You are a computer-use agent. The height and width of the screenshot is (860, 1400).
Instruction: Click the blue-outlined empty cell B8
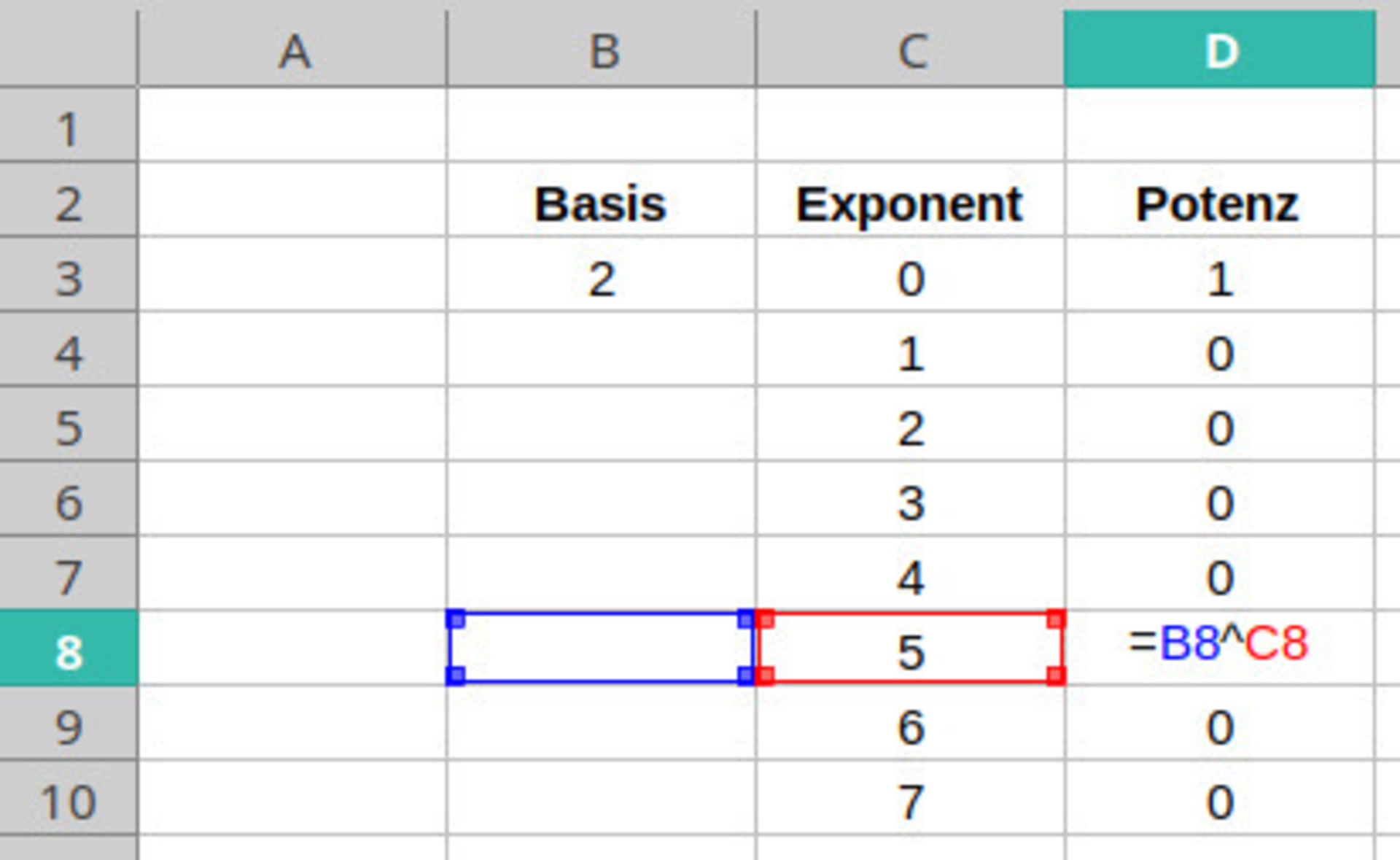tap(600, 648)
